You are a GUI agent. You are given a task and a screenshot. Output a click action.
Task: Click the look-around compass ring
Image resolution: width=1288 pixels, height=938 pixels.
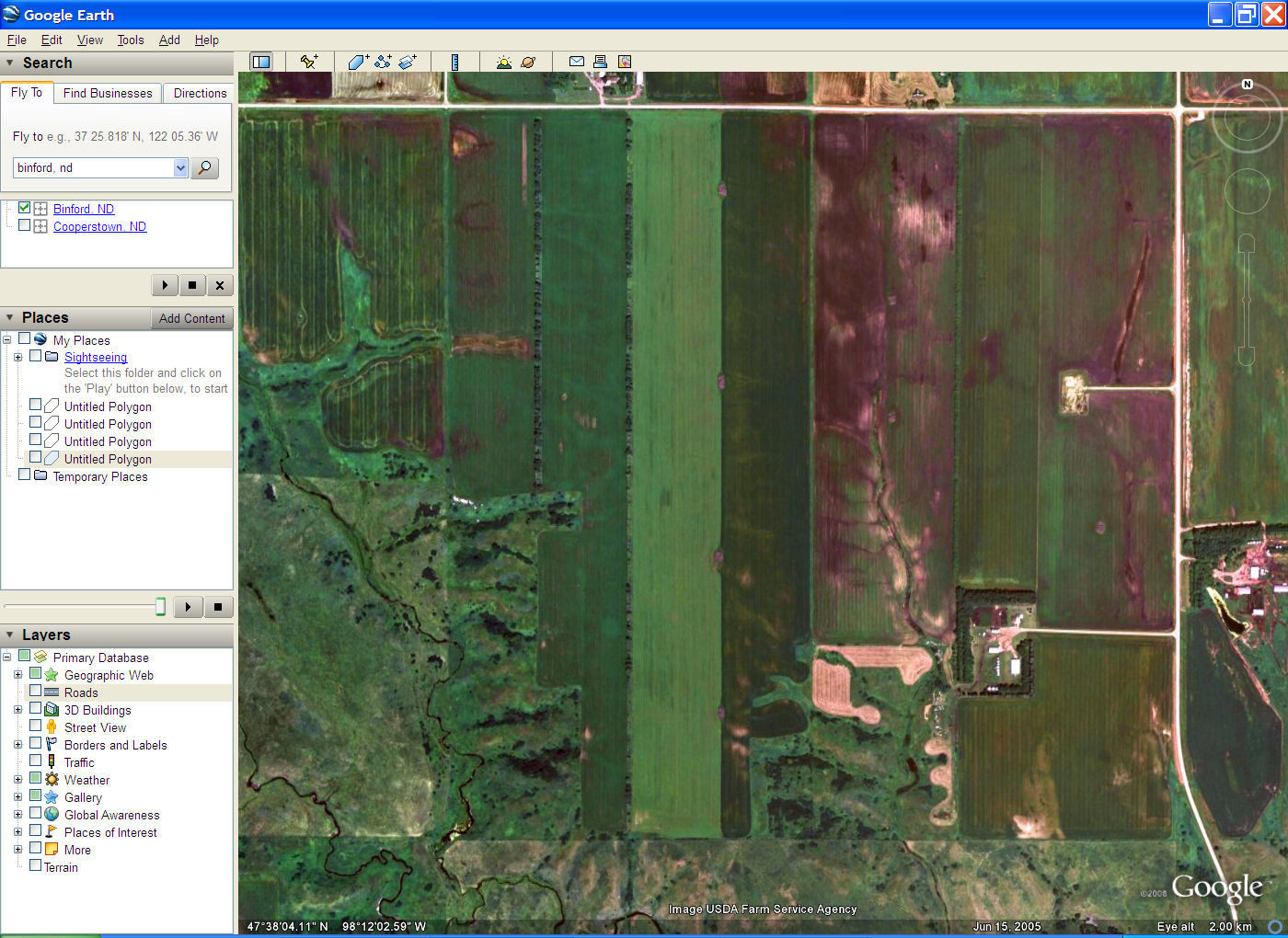[1247, 118]
